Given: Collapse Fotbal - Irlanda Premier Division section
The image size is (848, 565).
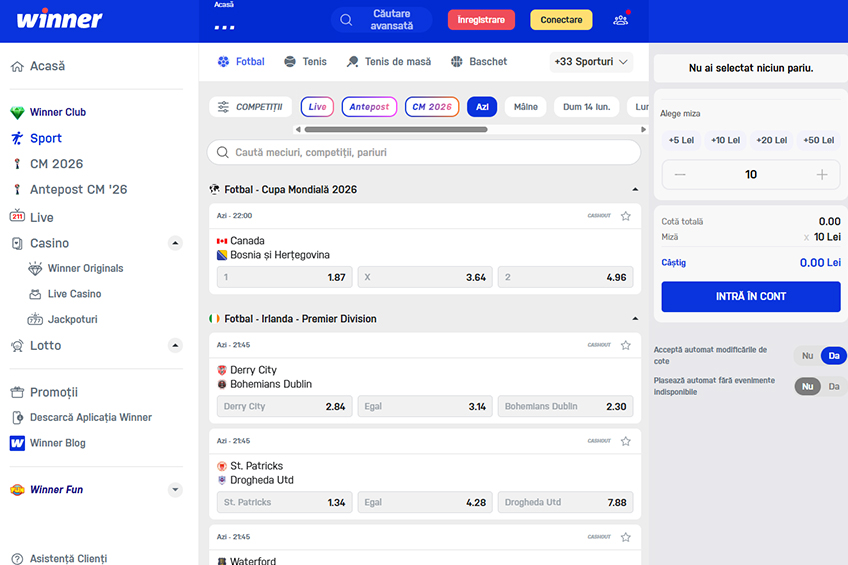Looking at the screenshot, I should point(635,319).
